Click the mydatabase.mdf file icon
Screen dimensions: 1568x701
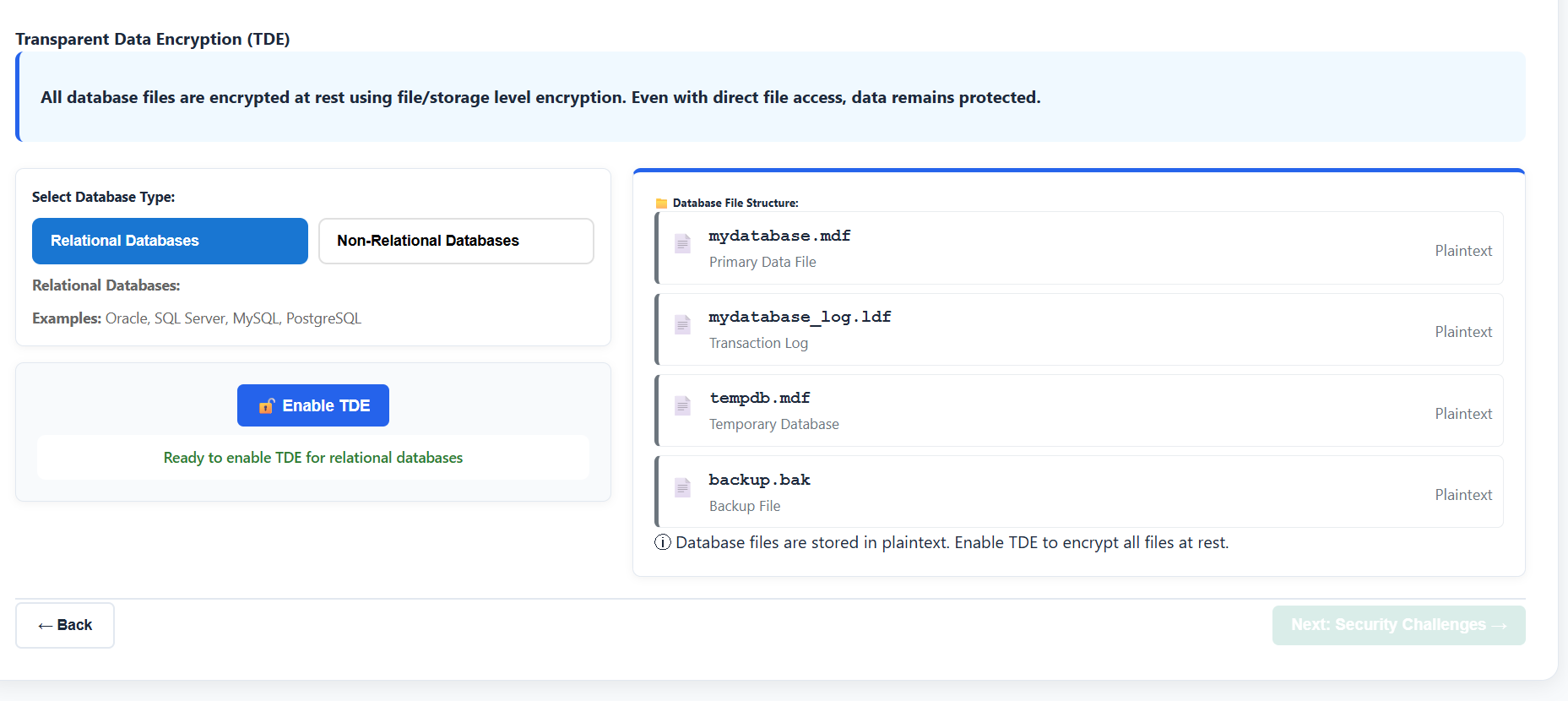point(682,244)
